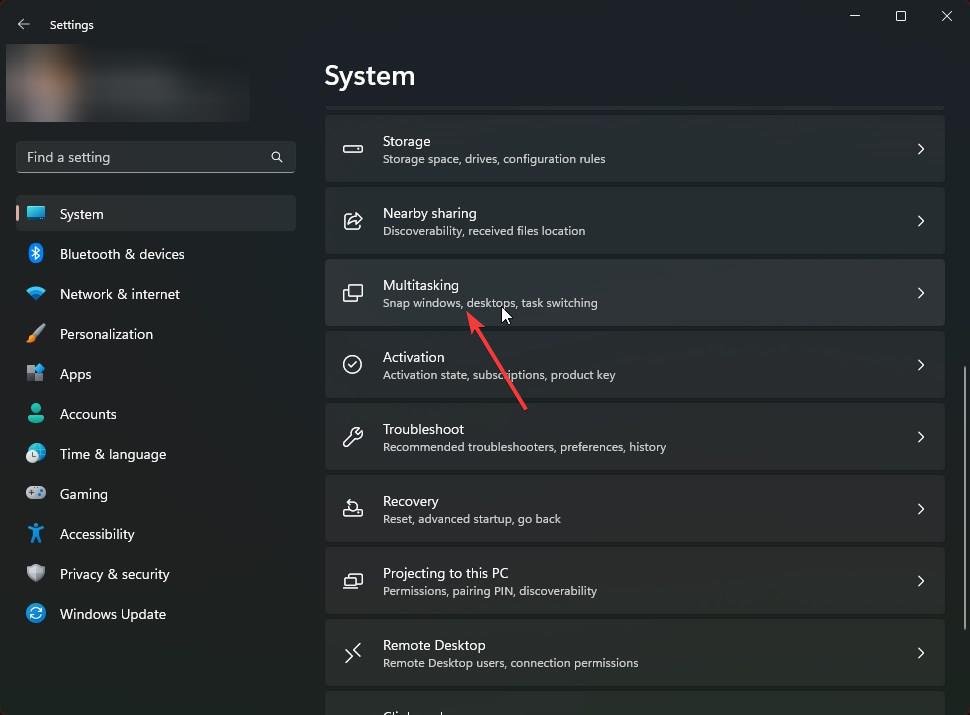Click the search magnifier icon
The width and height of the screenshot is (970, 715).
point(277,157)
